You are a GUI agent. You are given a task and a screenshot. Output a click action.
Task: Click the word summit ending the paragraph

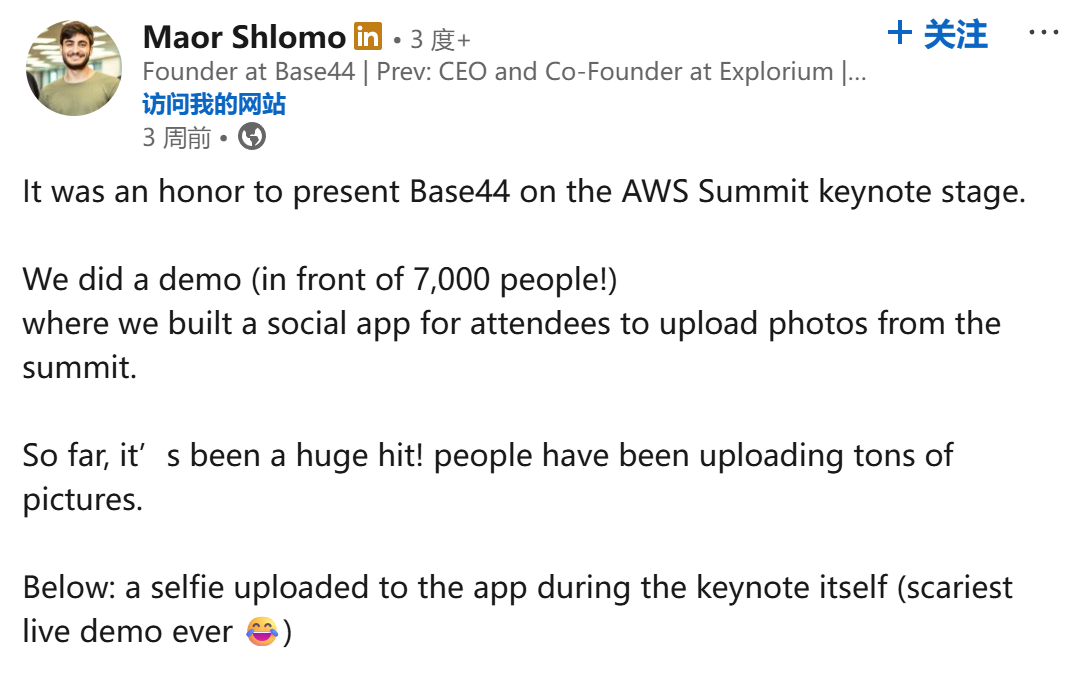[77, 367]
